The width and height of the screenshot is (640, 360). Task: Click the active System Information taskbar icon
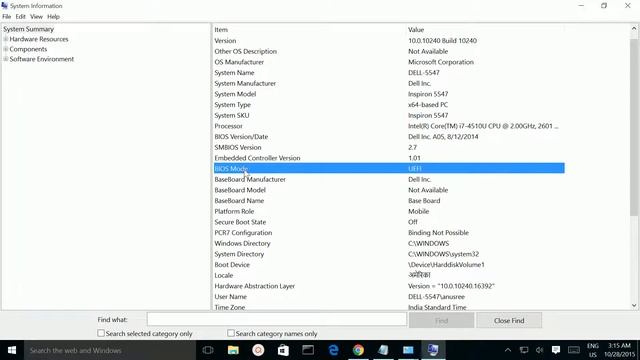pyautogui.click(x=433, y=350)
